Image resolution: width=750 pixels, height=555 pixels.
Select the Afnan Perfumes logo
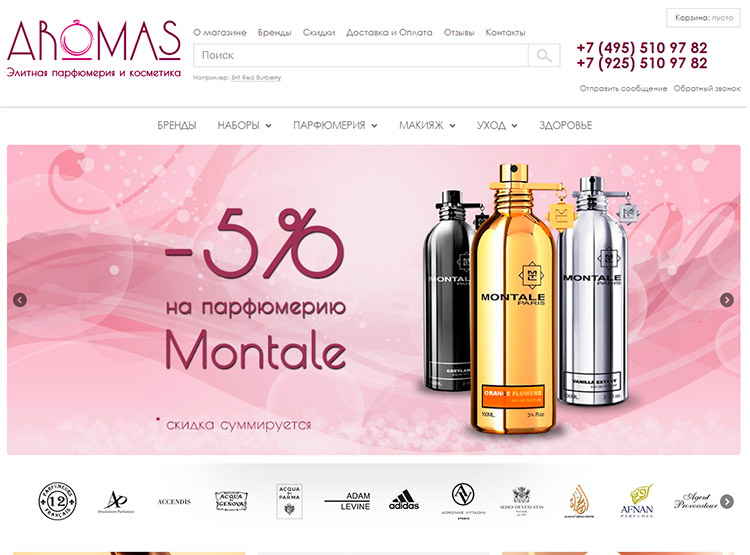pyautogui.click(x=637, y=501)
